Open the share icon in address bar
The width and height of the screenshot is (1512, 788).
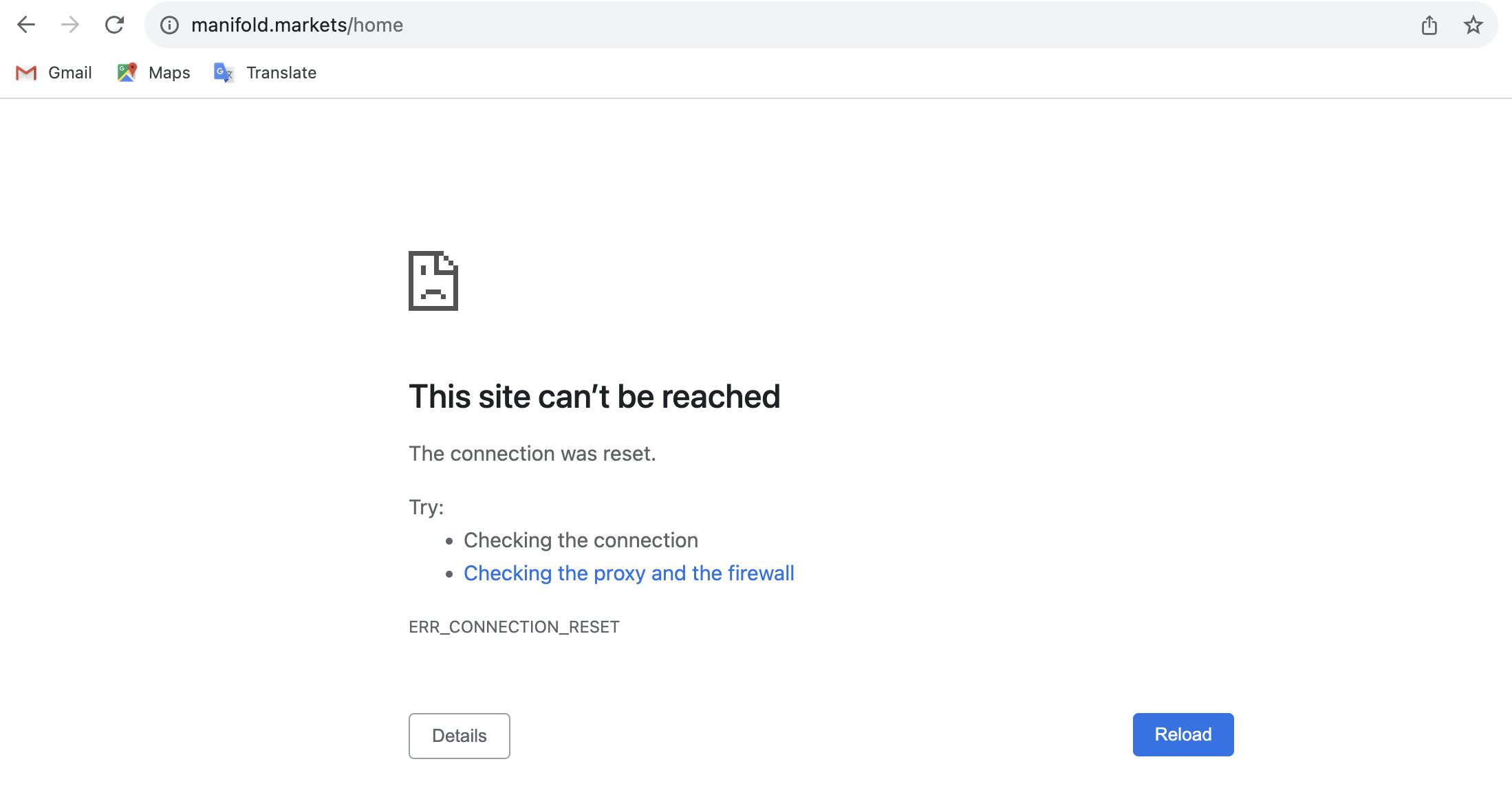(1429, 25)
